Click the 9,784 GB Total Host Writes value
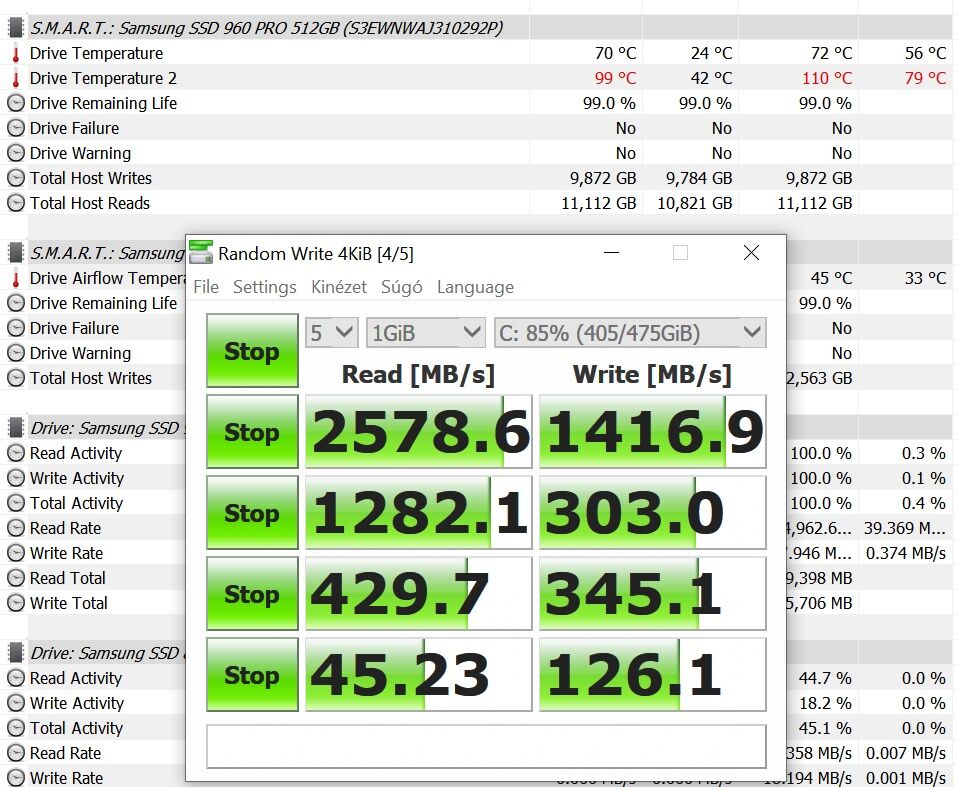 [699, 178]
